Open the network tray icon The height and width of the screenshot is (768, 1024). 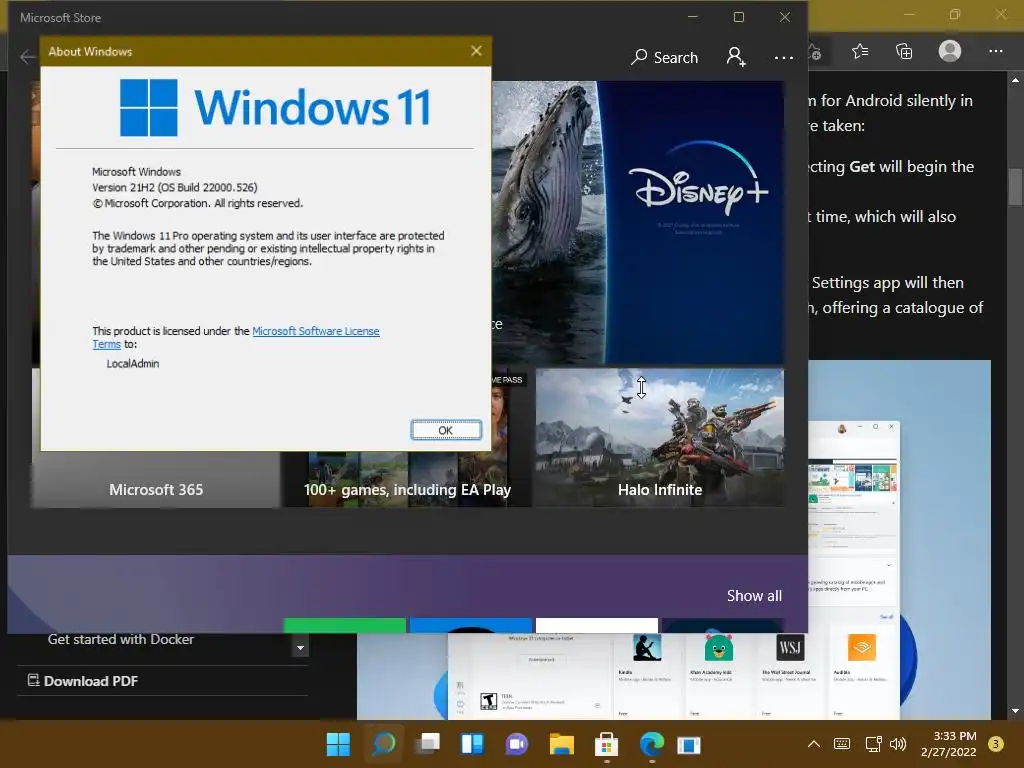click(x=873, y=744)
